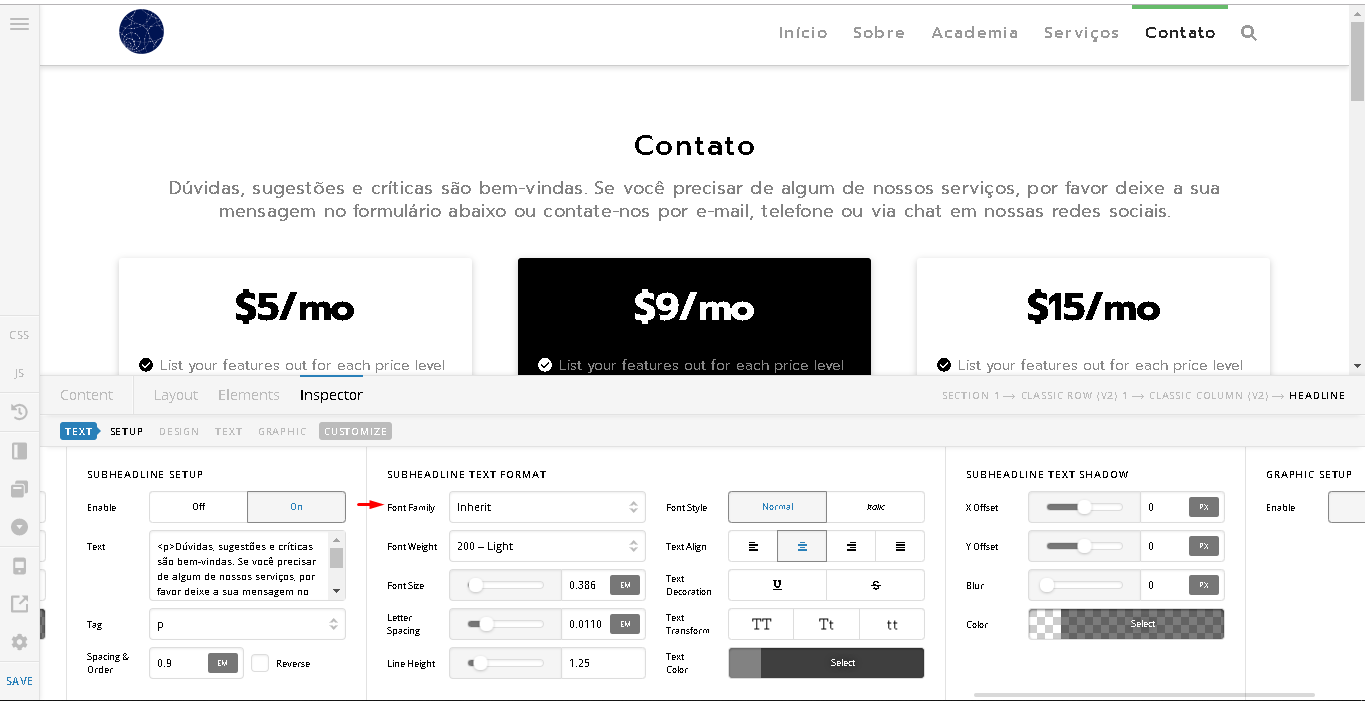
Task: Turn subheadline Enable to Off
Action: [198, 507]
